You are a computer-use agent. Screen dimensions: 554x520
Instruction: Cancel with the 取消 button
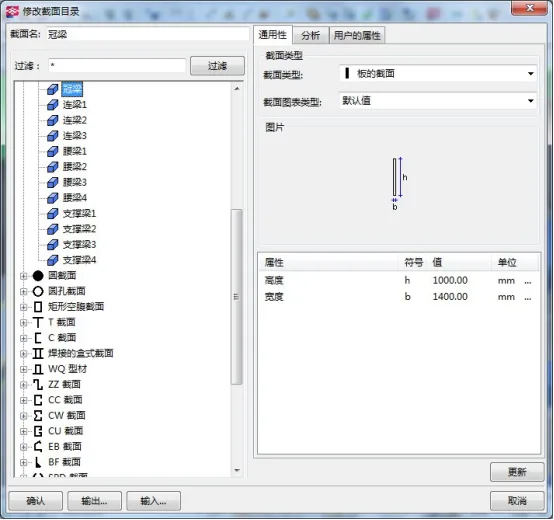tap(517, 501)
